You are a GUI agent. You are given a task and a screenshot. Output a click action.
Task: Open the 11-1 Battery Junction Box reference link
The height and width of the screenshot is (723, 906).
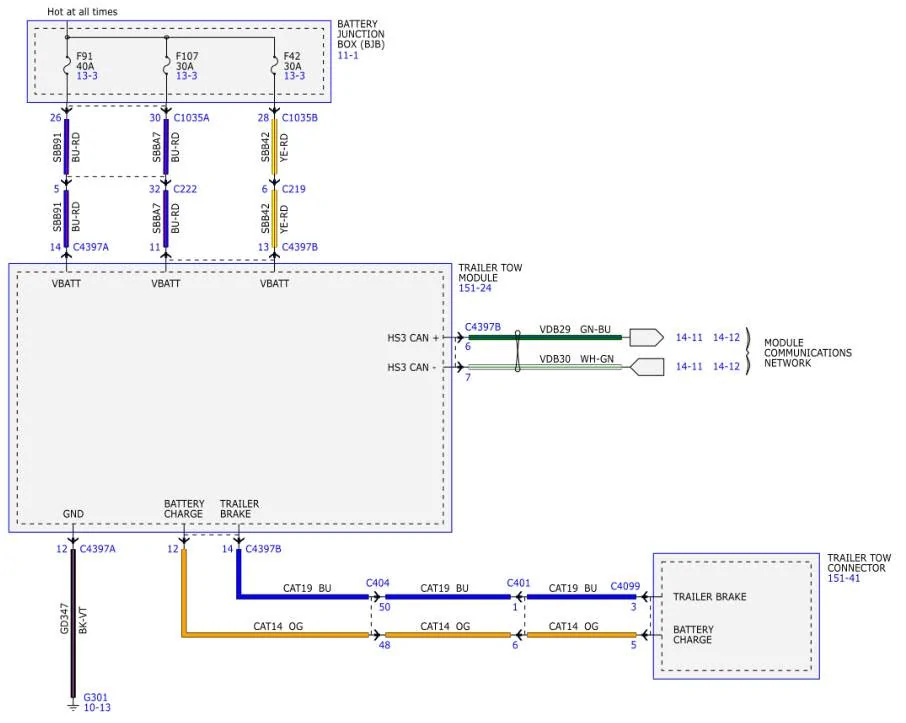348,55
